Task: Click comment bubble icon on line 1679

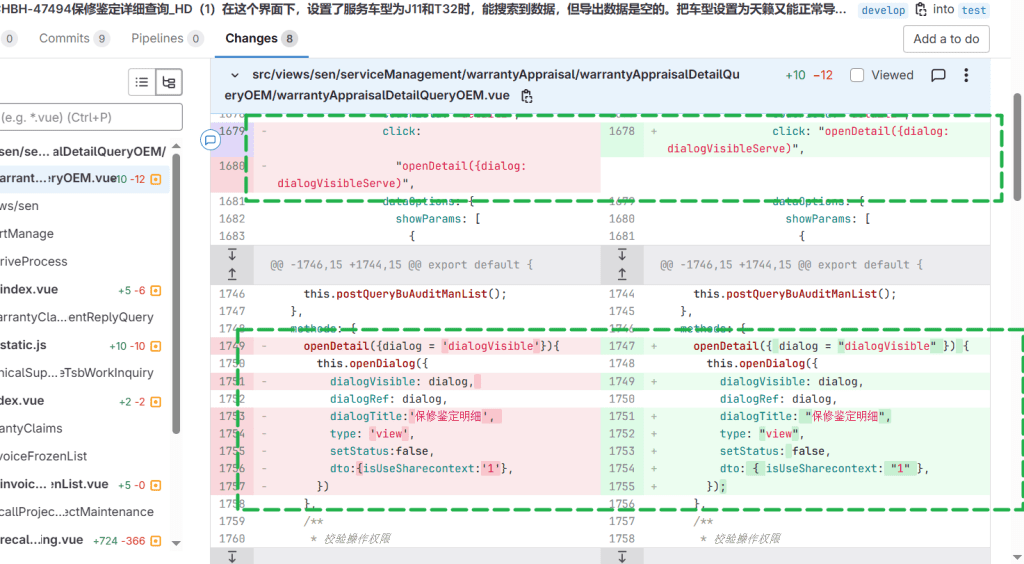Action: tap(210, 140)
